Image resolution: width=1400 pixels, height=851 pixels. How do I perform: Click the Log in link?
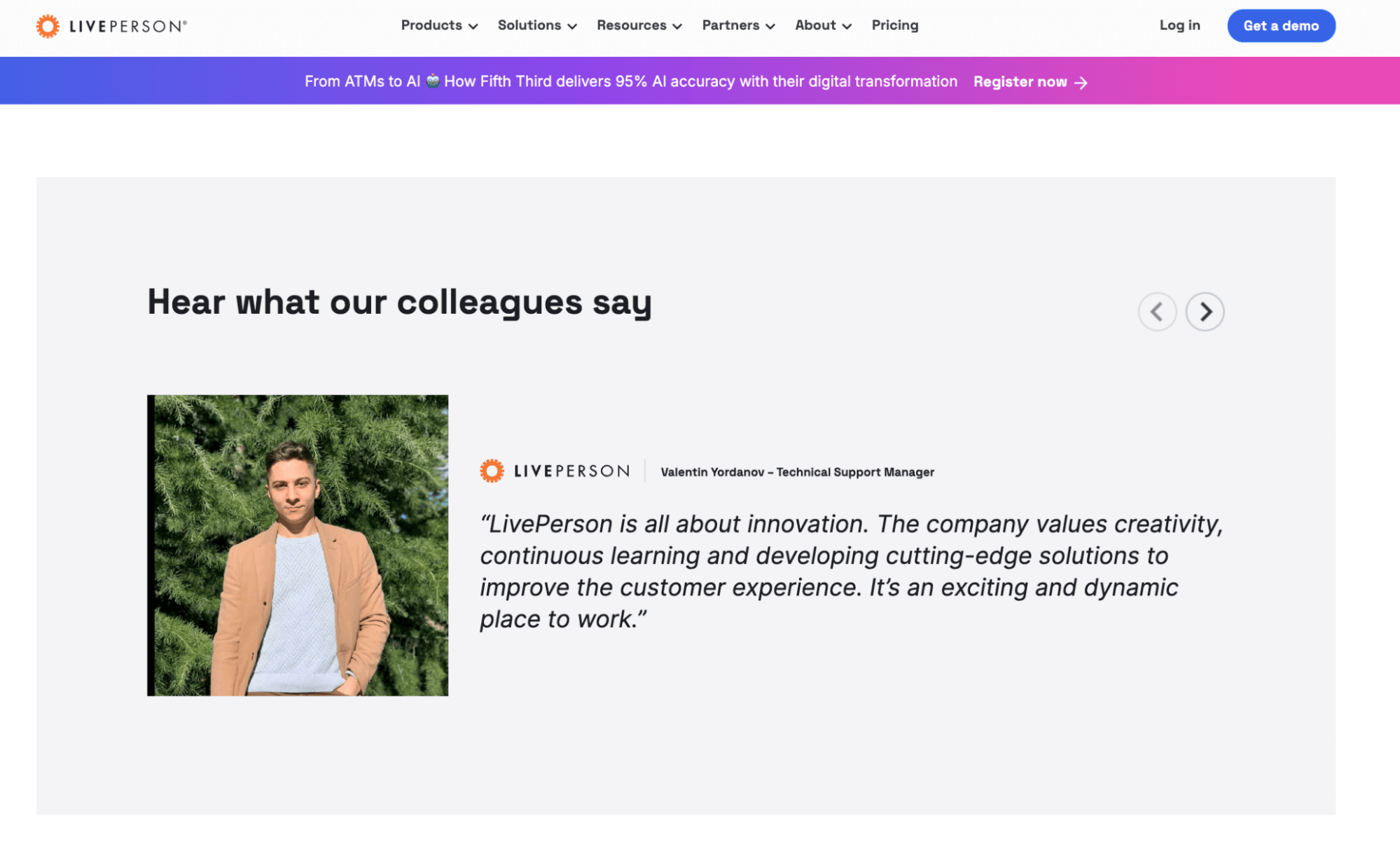(1179, 25)
